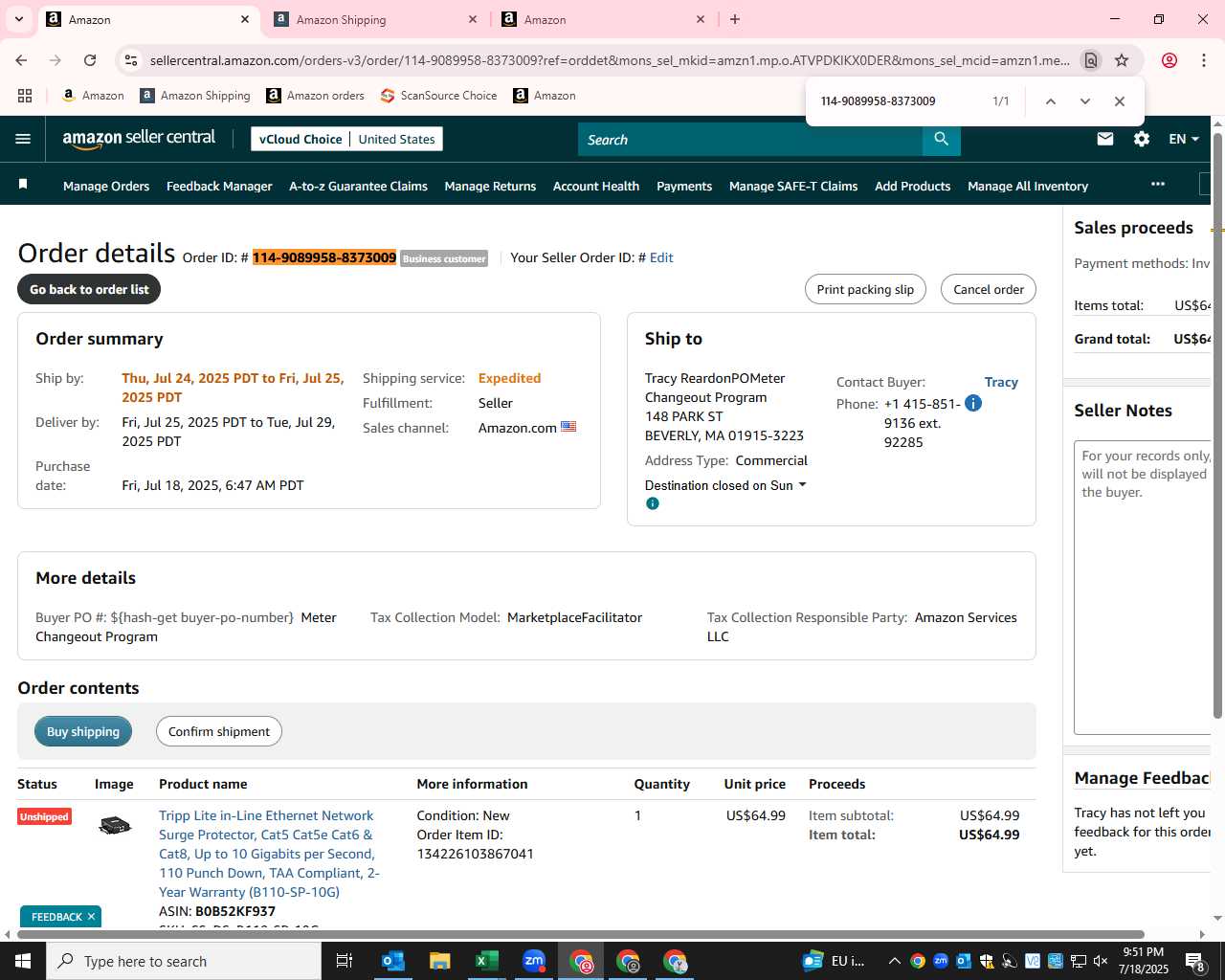1225x980 pixels.
Task: Click Go back to order list
Action: pyautogui.click(x=89, y=289)
